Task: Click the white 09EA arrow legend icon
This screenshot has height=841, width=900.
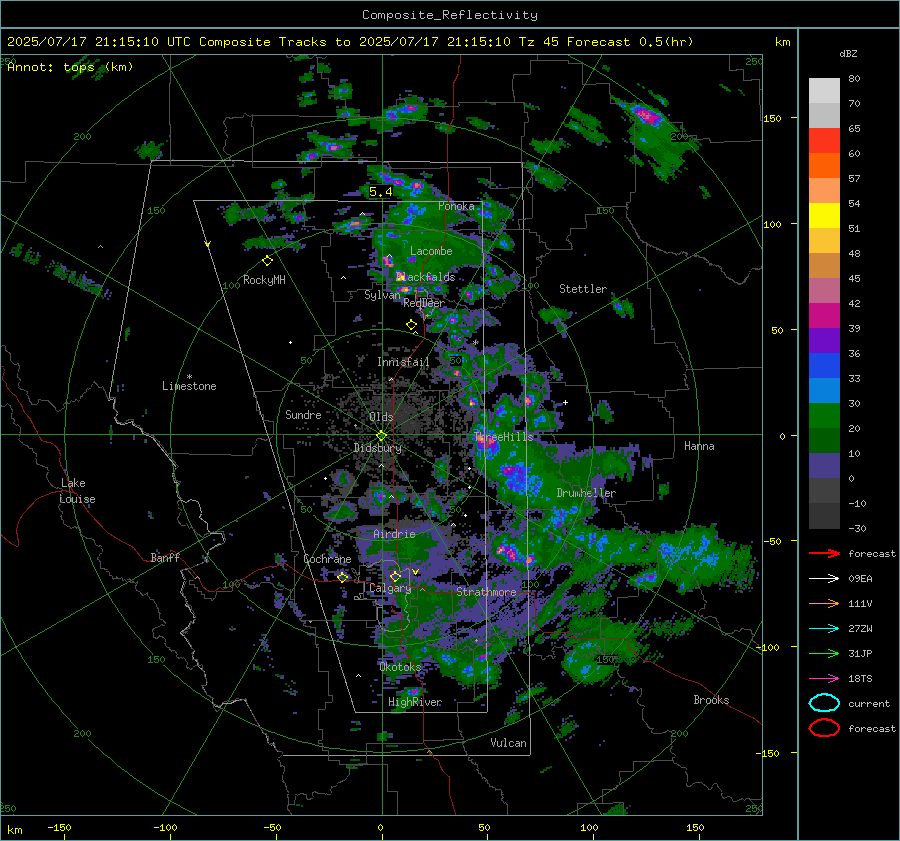Action: (x=824, y=579)
